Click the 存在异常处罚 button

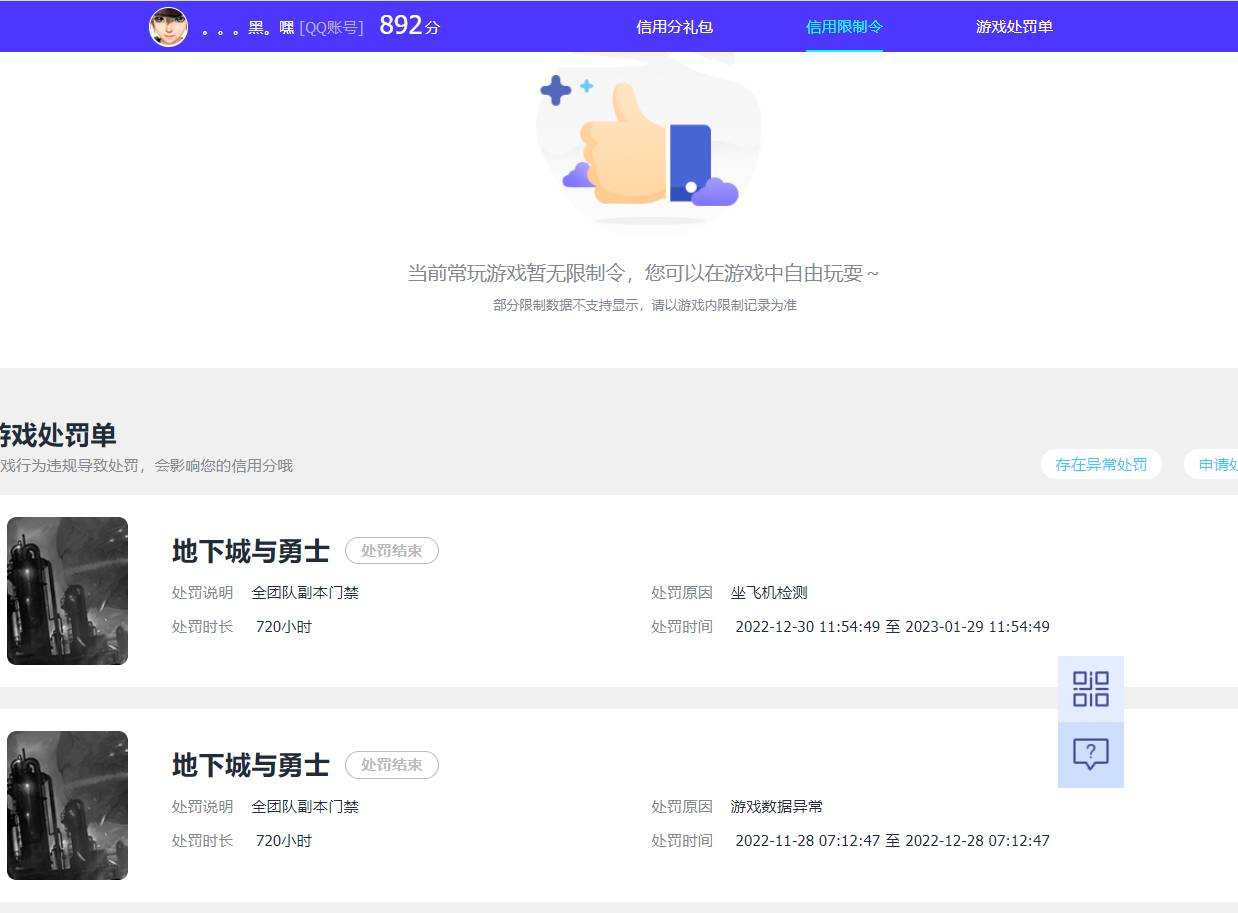pos(1101,464)
